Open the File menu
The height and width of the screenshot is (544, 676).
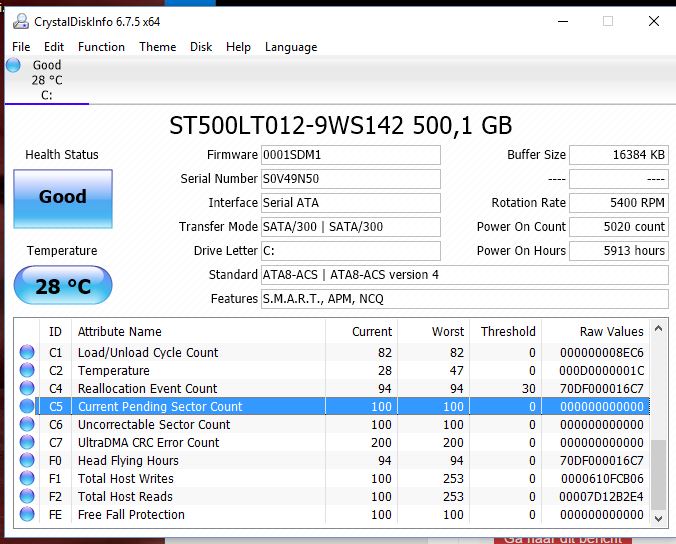[21, 47]
